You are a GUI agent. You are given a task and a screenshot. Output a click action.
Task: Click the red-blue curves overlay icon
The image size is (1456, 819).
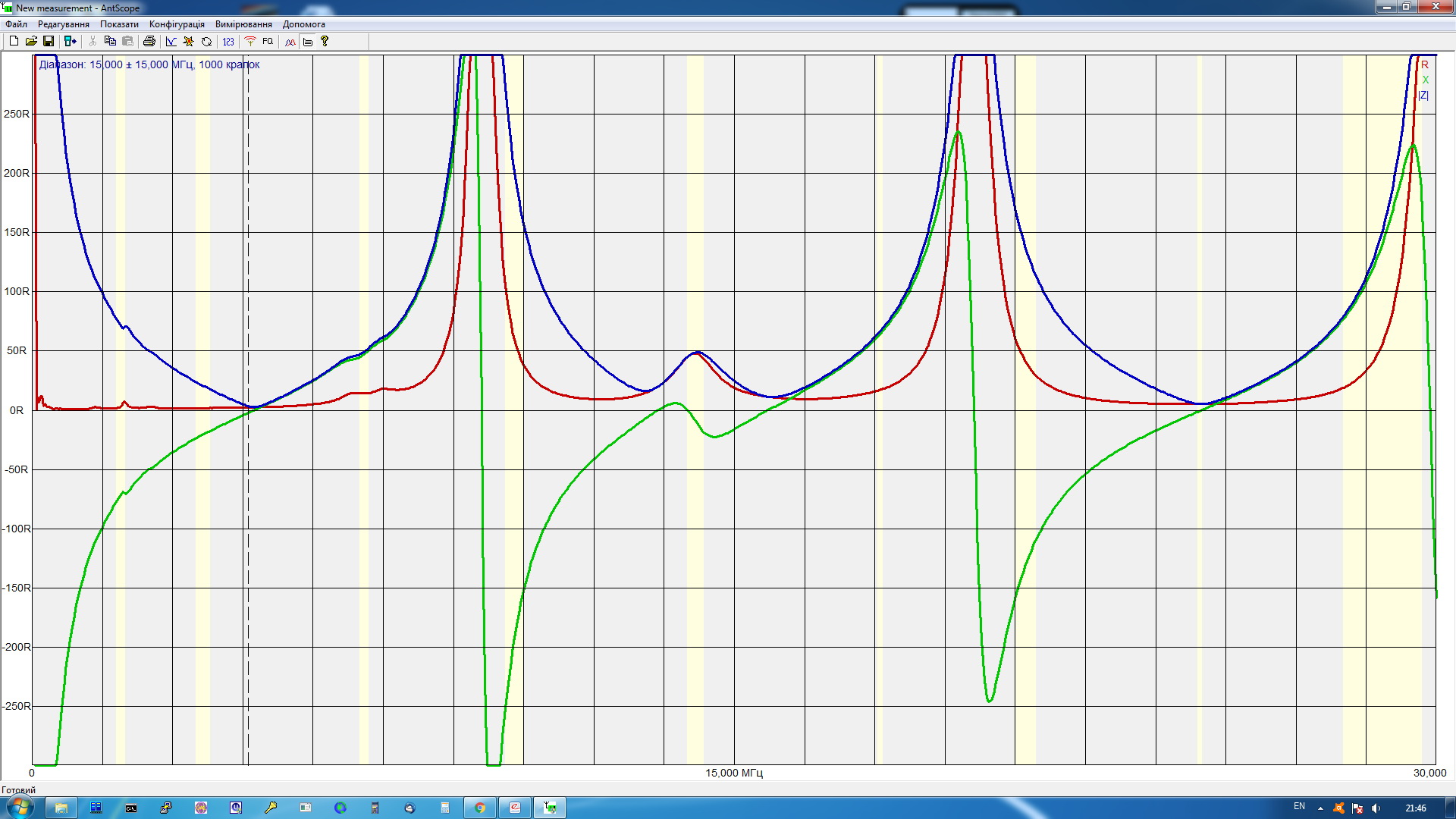tap(290, 42)
